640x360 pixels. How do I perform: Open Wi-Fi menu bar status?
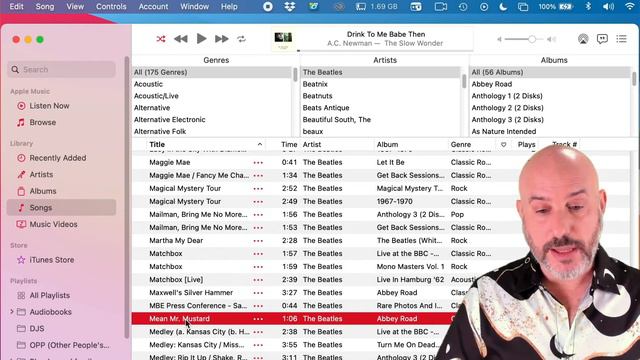630,7
